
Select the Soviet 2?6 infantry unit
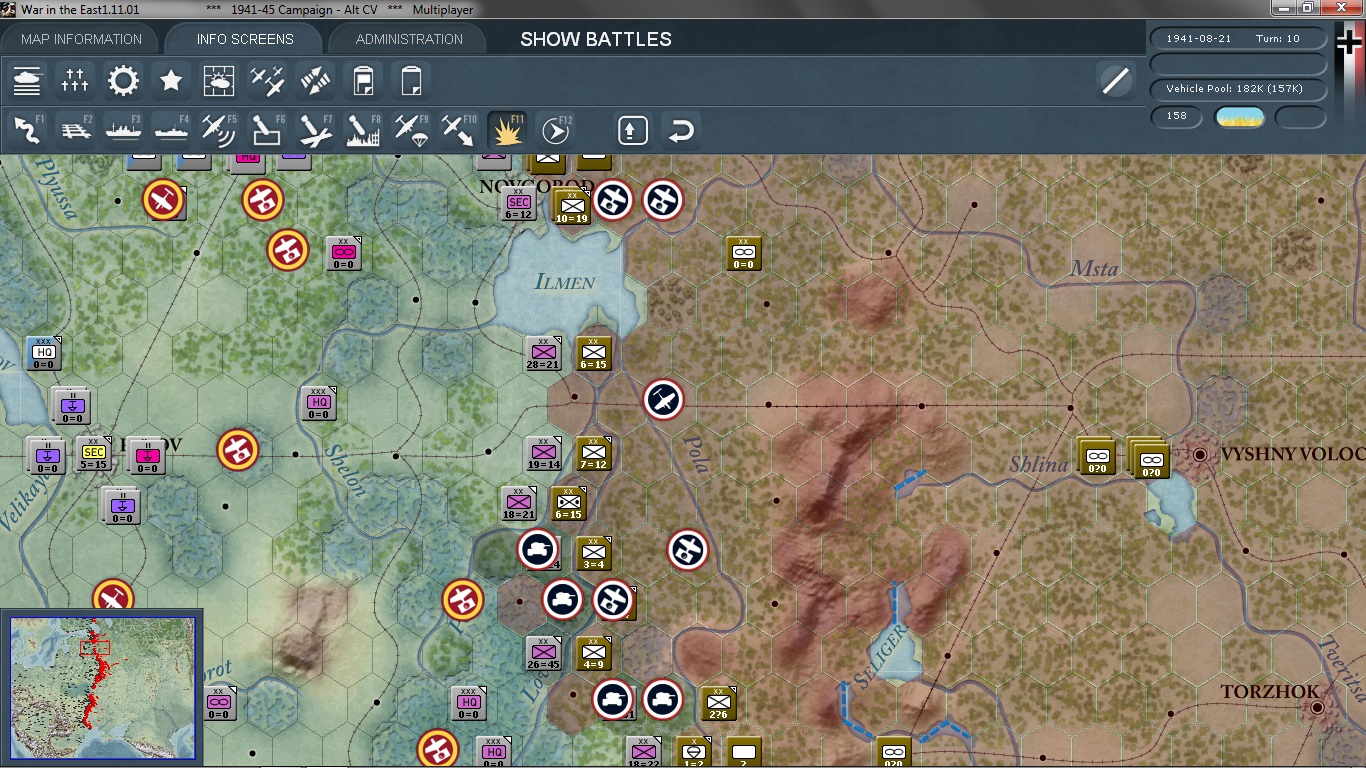(718, 703)
